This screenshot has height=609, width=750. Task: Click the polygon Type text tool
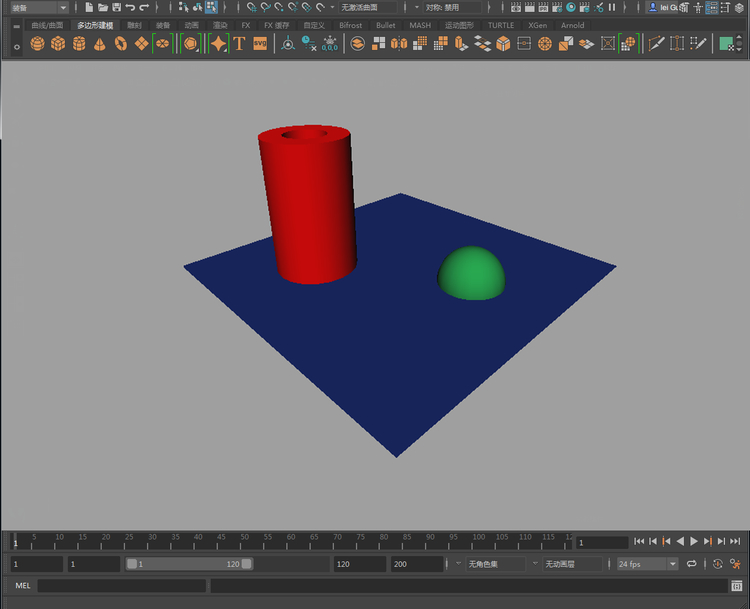(239, 44)
